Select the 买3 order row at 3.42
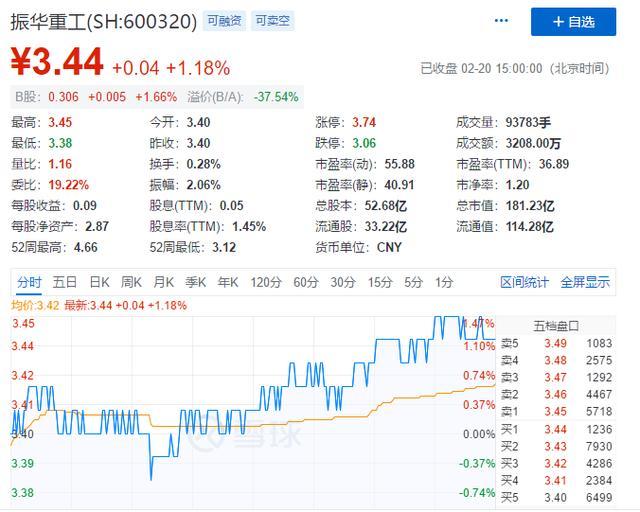 [556, 464]
